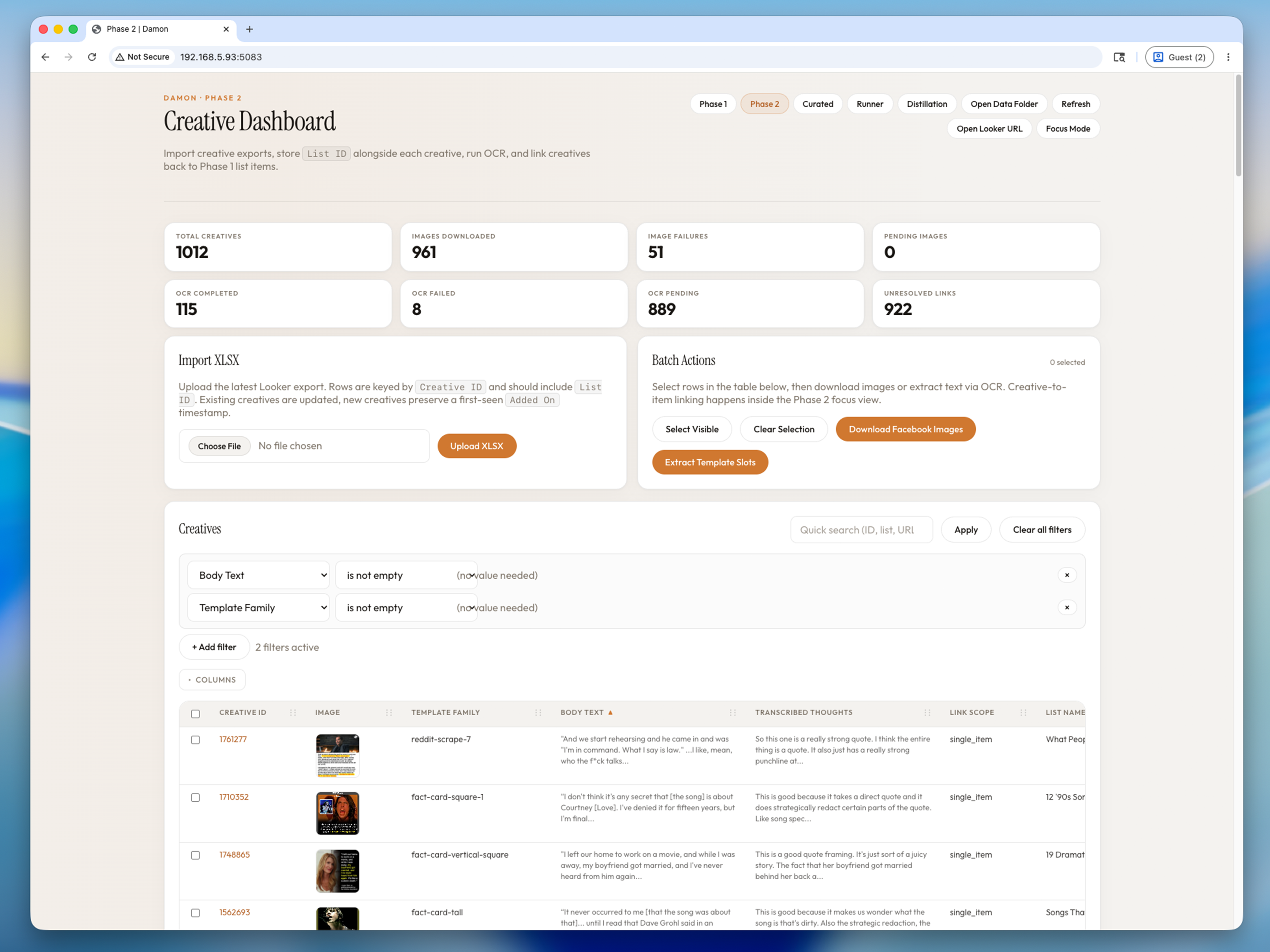Click the Extract Template Slots button
Image resolution: width=1270 pixels, height=952 pixels.
click(x=710, y=462)
